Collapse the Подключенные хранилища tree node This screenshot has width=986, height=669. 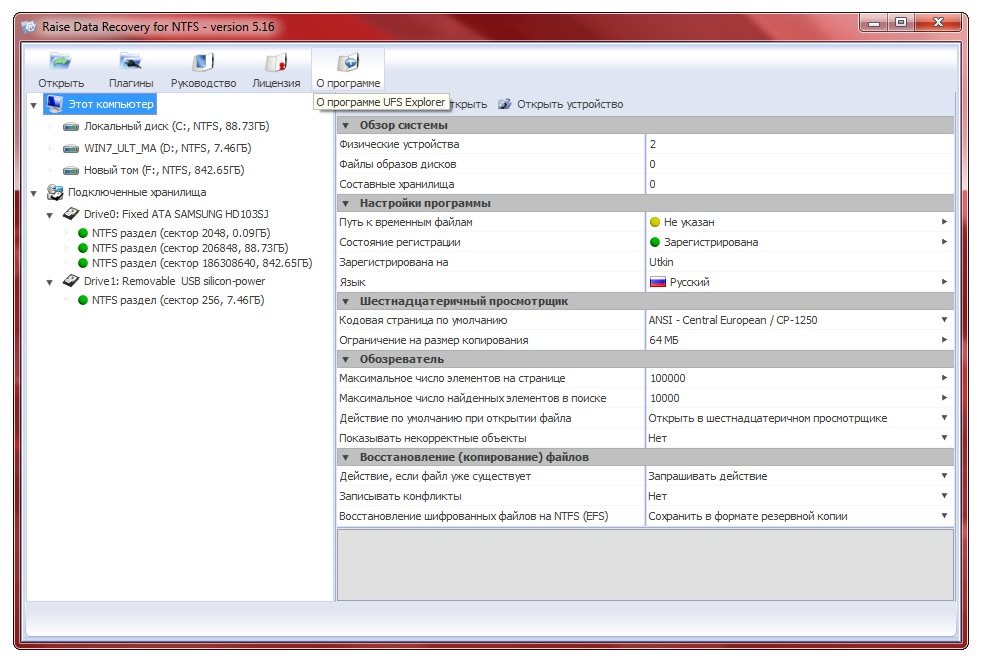pyautogui.click(x=34, y=193)
